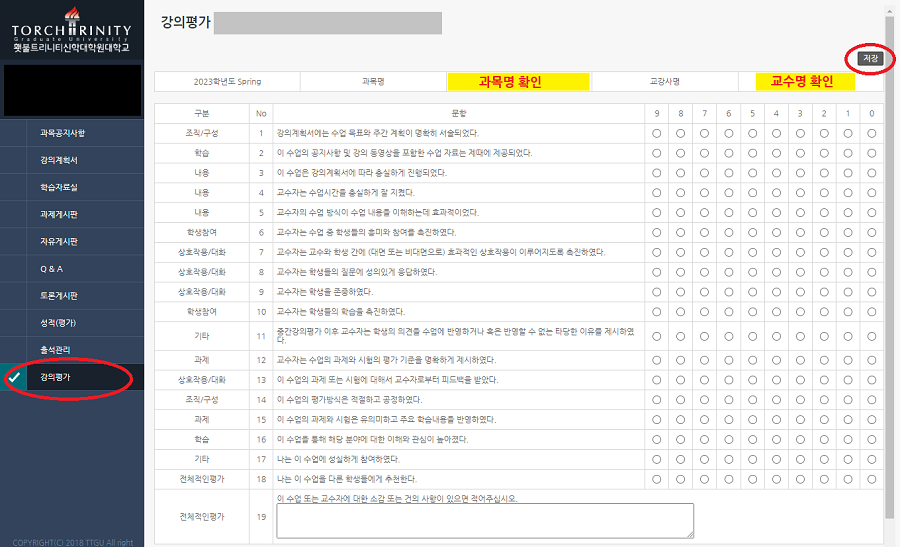Click the Torch Trinity logo

tap(71, 31)
